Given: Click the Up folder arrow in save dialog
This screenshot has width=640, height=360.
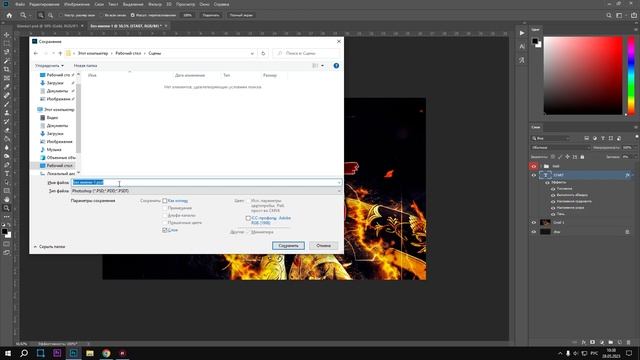Looking at the screenshot, I should (x=60, y=53).
